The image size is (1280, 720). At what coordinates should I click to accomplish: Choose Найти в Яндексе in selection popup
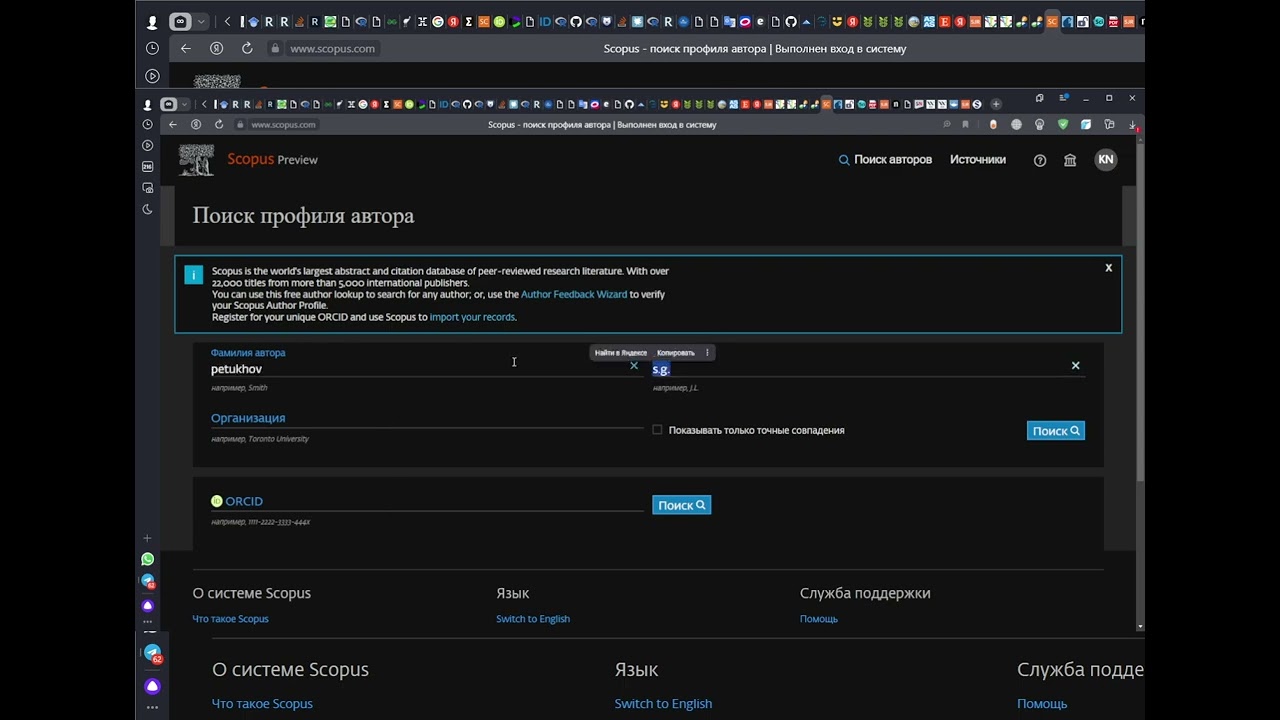[621, 352]
